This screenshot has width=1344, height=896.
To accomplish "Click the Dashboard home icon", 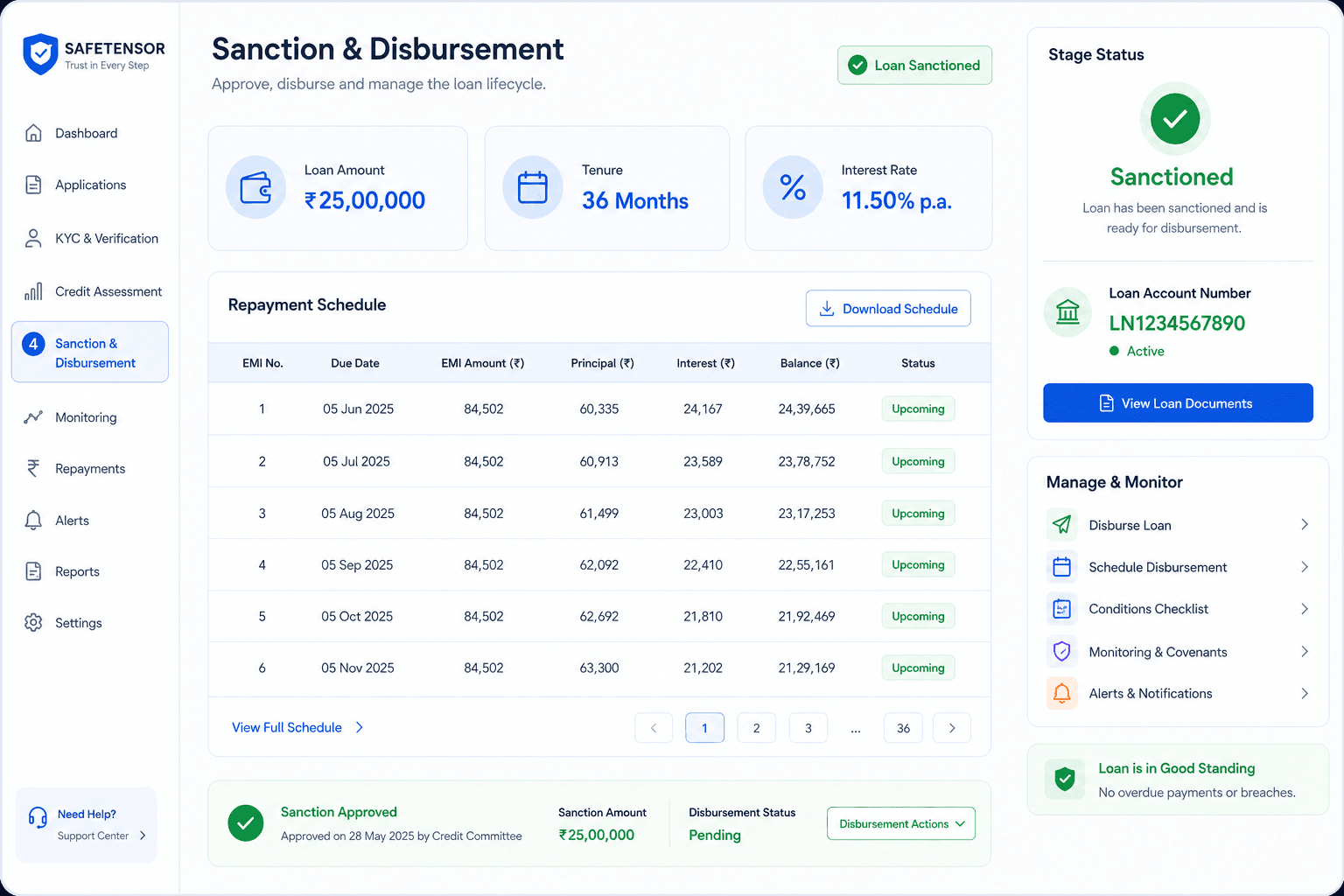I will 33,133.
